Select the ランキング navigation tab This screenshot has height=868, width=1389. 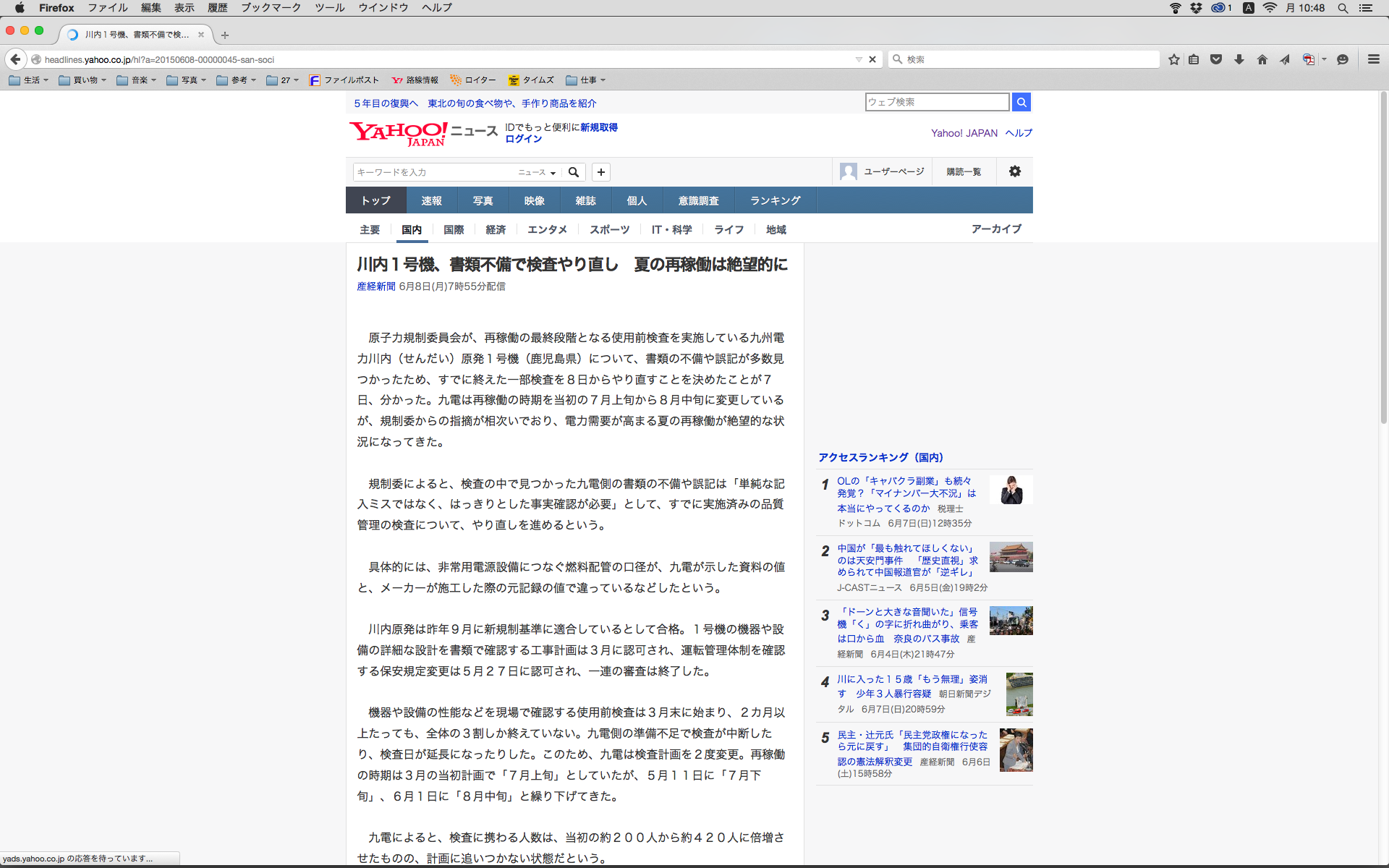[775, 200]
